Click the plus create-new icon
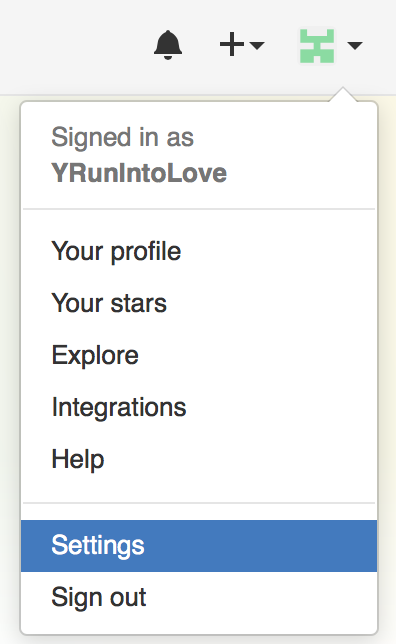This screenshot has height=644, width=396. pyautogui.click(x=232, y=44)
